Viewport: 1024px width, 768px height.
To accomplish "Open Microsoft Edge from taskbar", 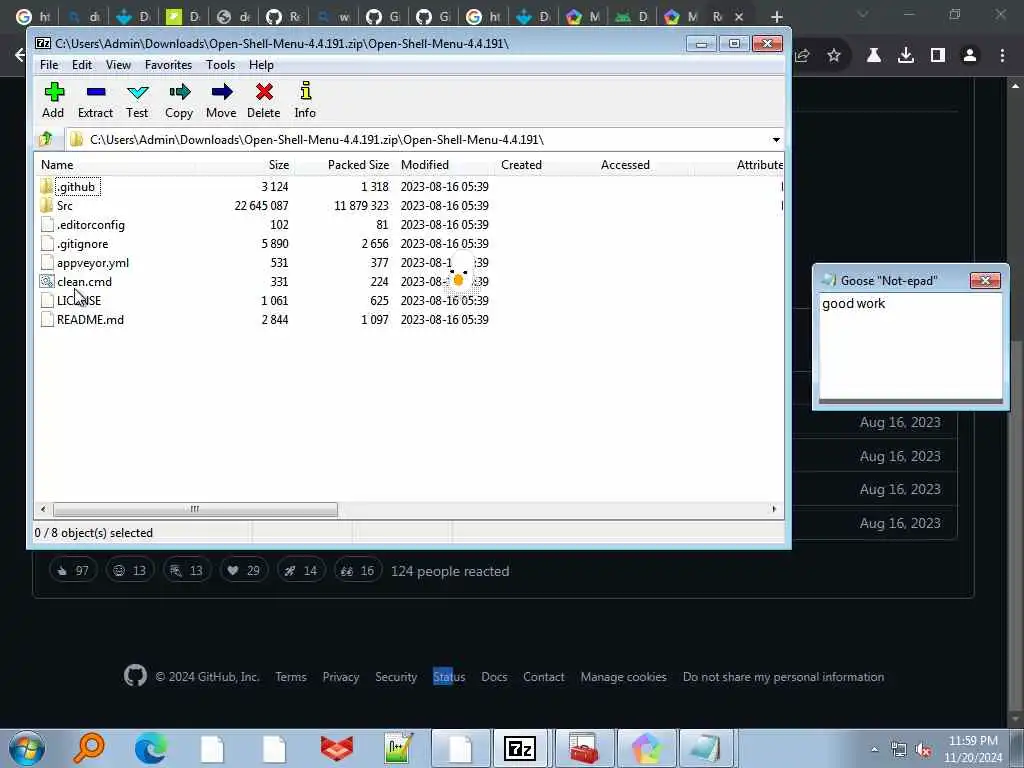I will point(150,748).
